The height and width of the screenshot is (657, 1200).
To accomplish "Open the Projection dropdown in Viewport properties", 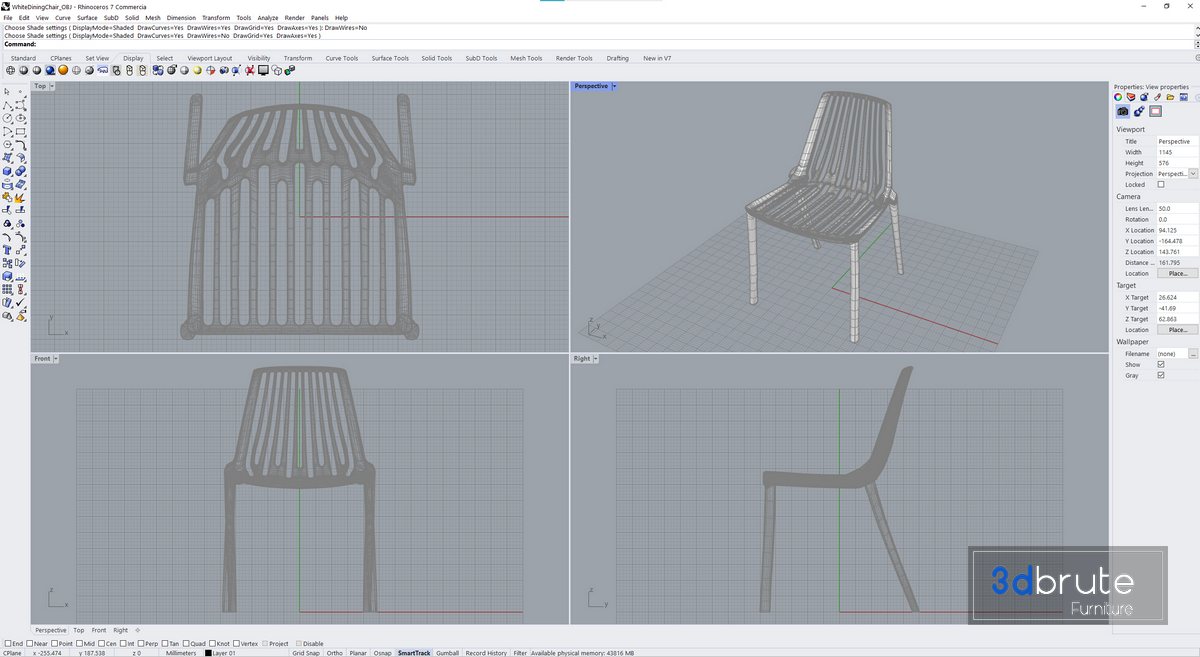I will [x=1193, y=174].
